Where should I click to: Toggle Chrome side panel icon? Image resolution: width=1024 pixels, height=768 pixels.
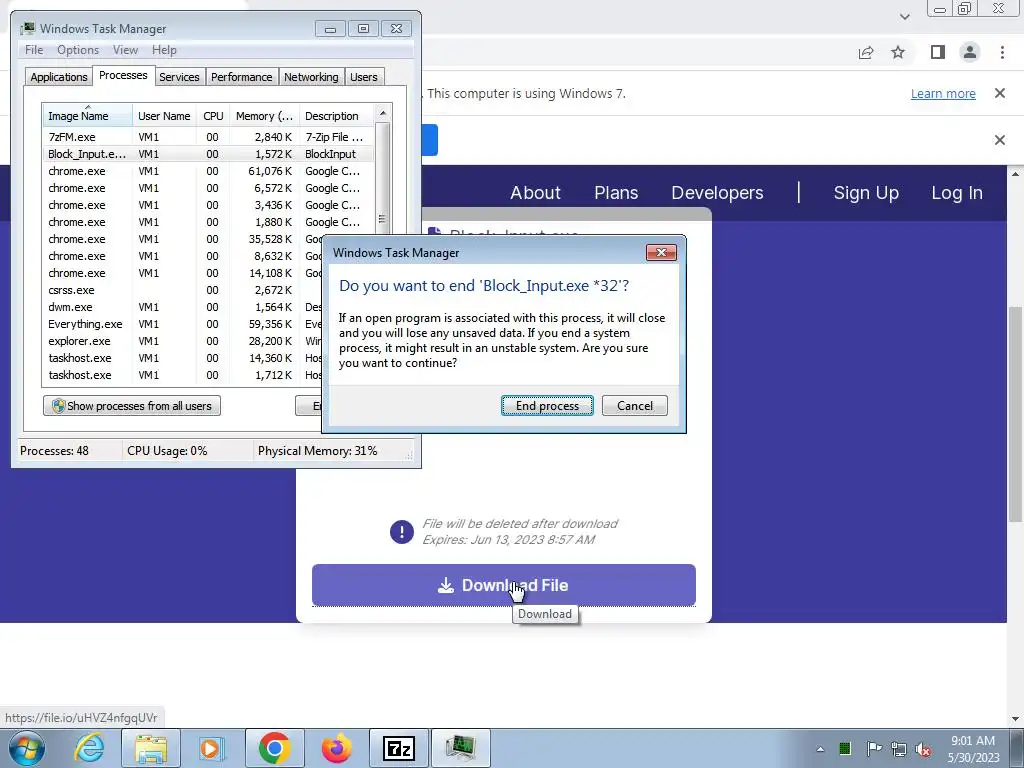938,52
